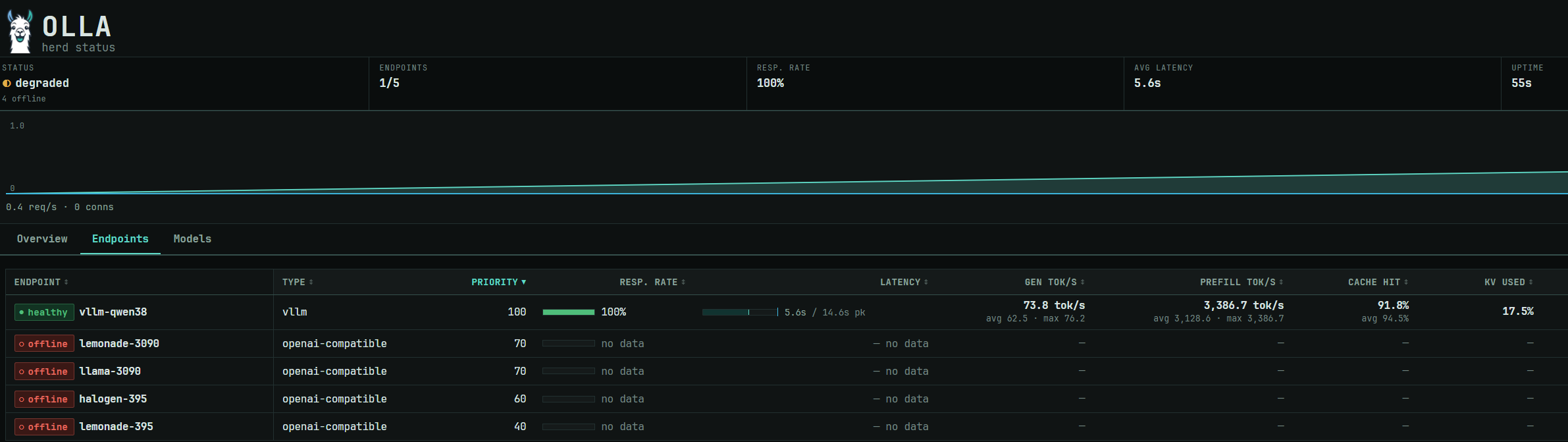The width and height of the screenshot is (1568, 442).
Task: Sort table by Cache Hit column
Action: [x=1378, y=282]
